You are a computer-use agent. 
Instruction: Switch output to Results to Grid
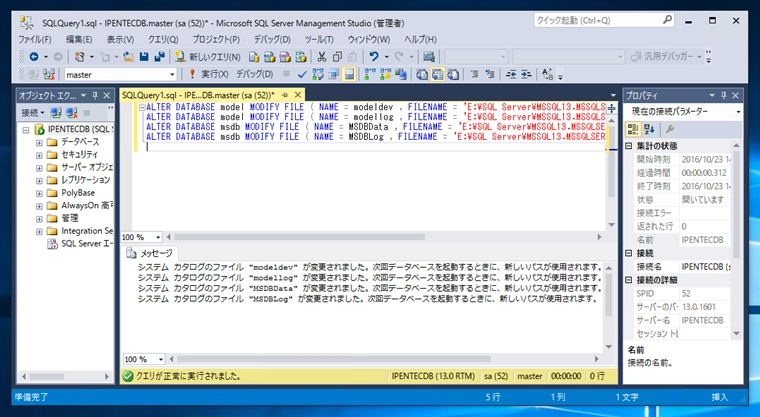tap(438, 74)
